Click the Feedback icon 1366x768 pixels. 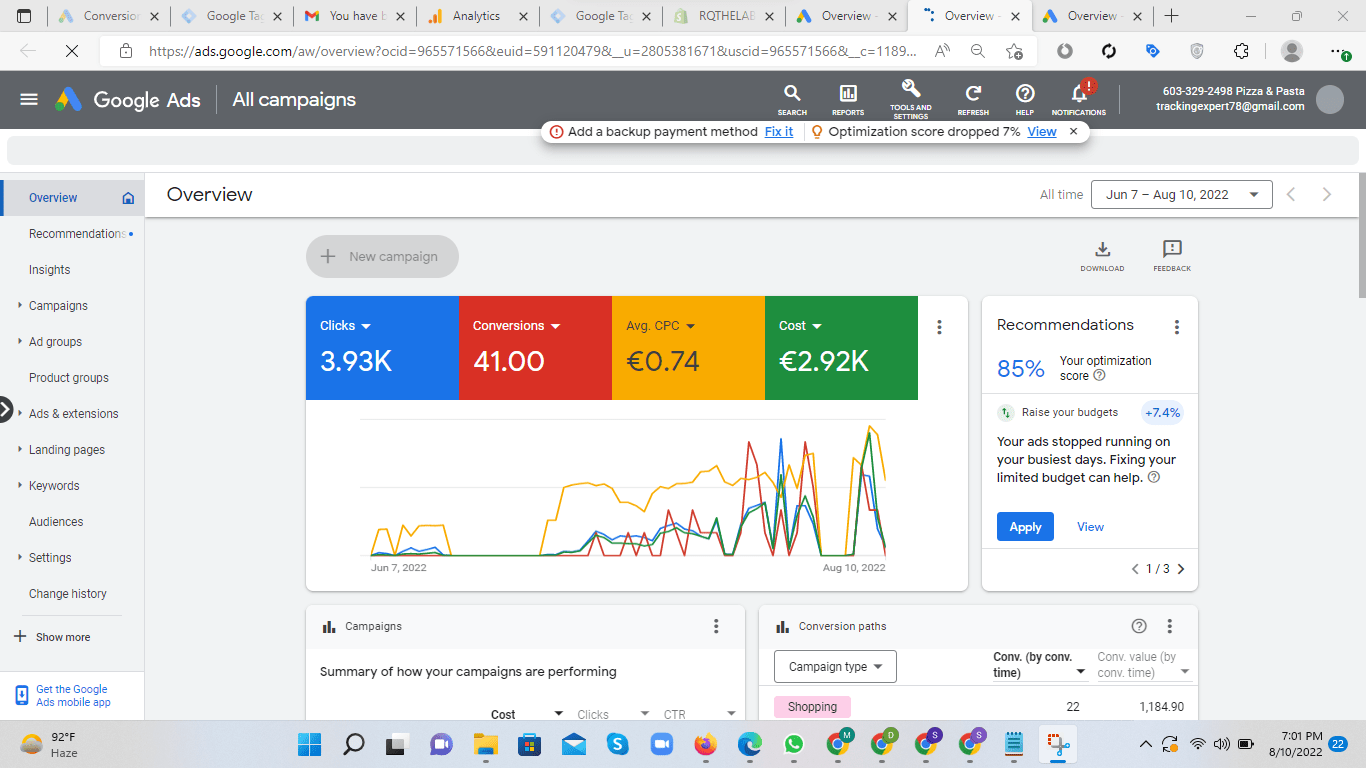tap(1172, 255)
